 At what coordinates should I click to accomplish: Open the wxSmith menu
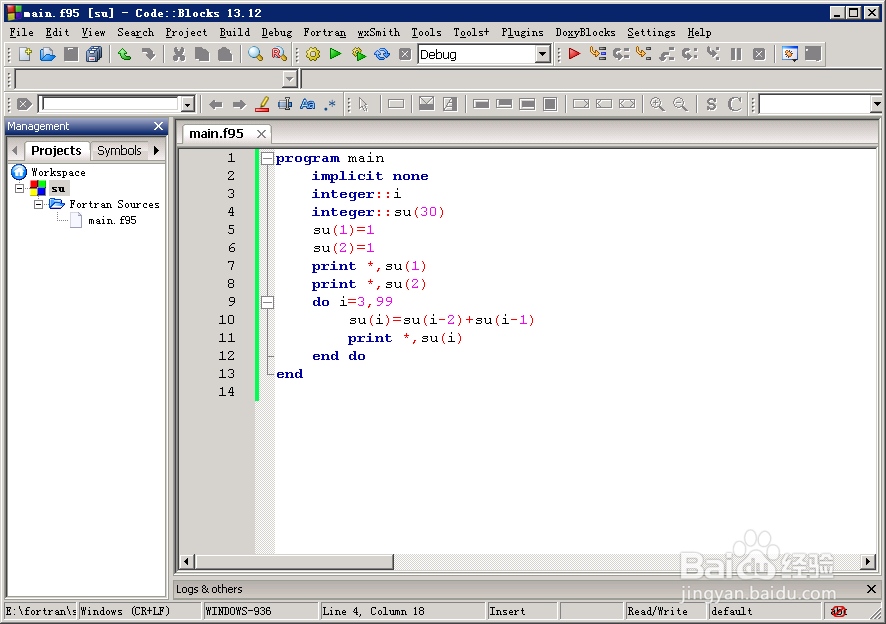pos(378,32)
